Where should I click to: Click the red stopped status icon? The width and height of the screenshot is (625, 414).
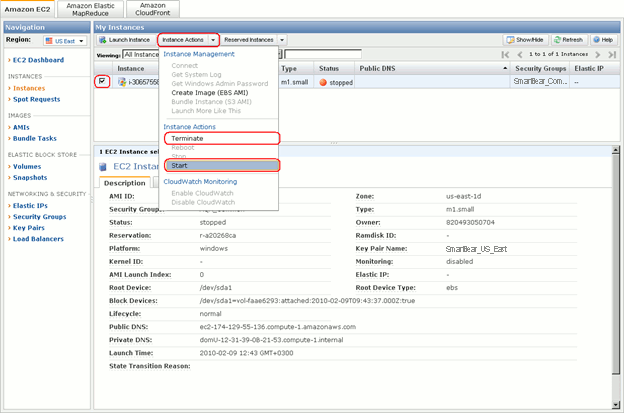point(323,82)
